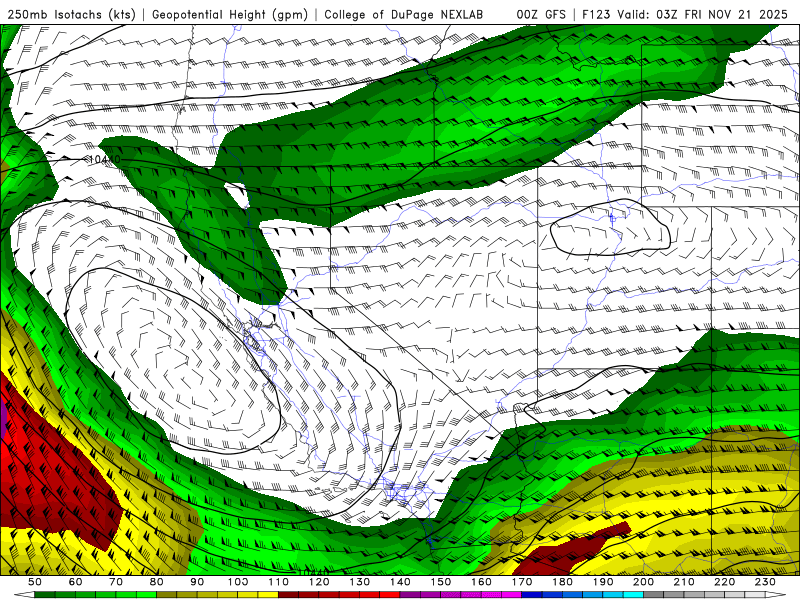This screenshot has height=600, width=800.
Task: Click the '120' color scale label
Action: (x=319, y=582)
